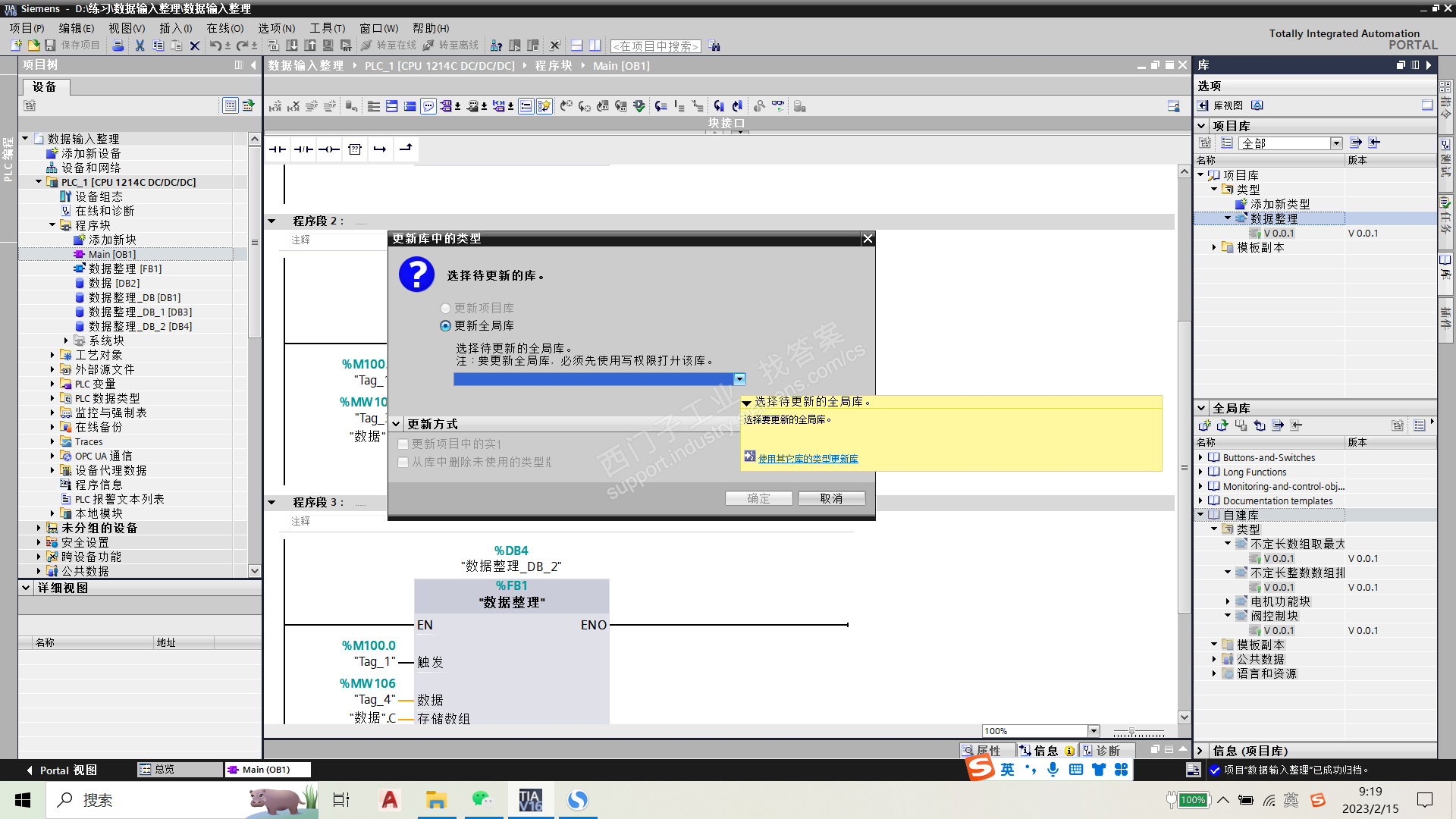Open the 在线(O) menu

click(x=225, y=28)
